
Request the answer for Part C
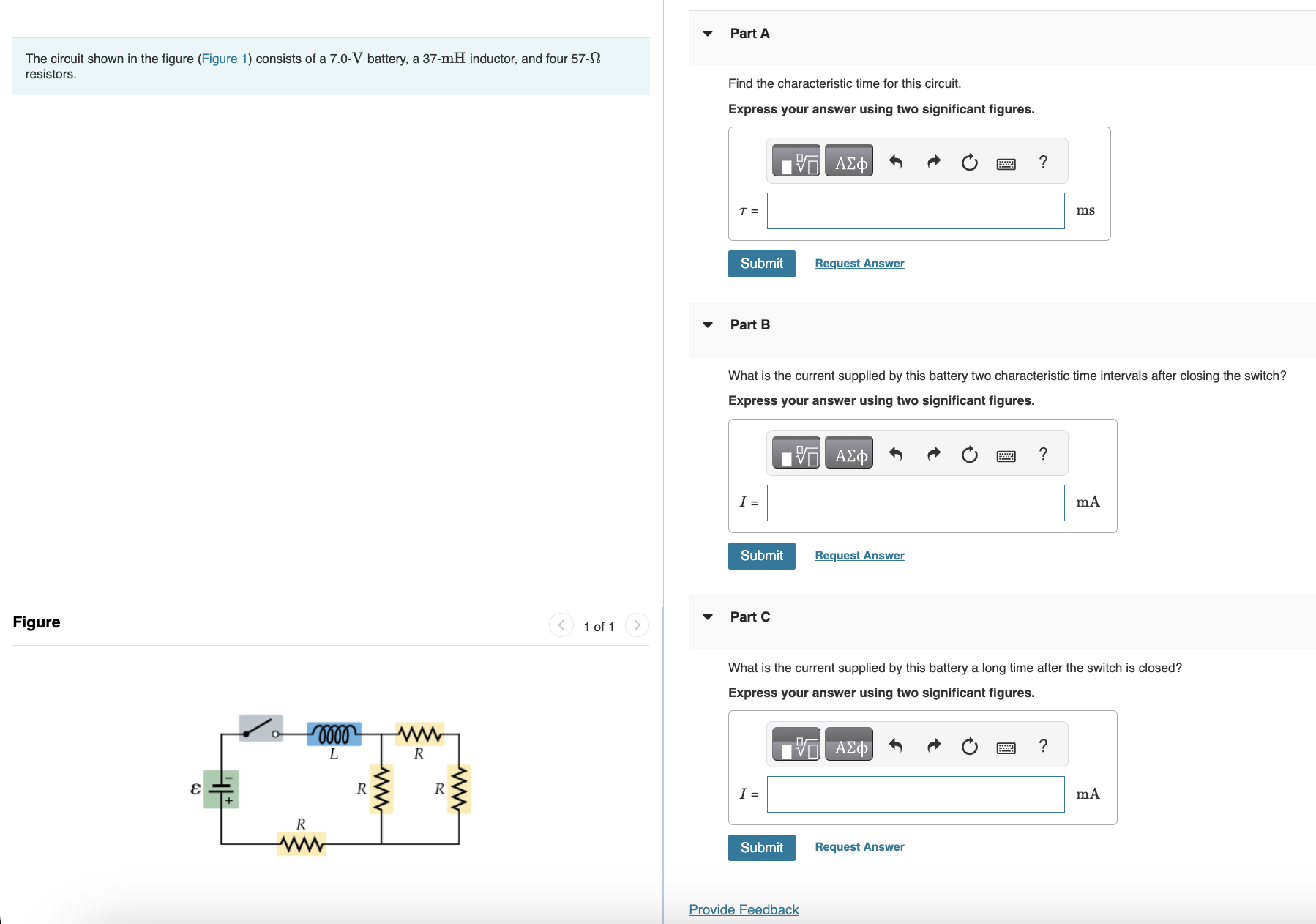tap(860, 847)
